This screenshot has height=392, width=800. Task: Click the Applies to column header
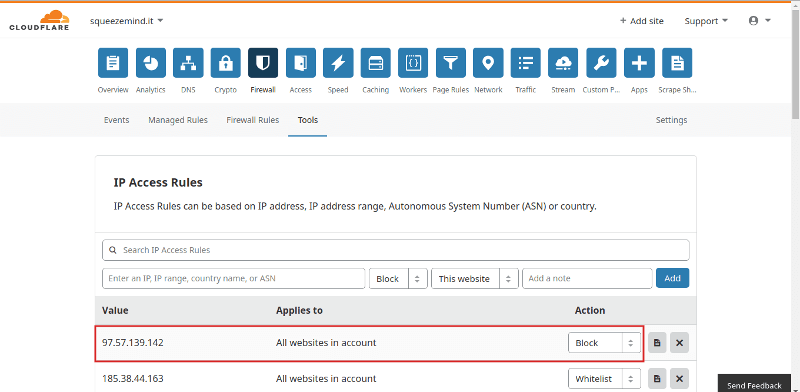pyautogui.click(x=299, y=310)
